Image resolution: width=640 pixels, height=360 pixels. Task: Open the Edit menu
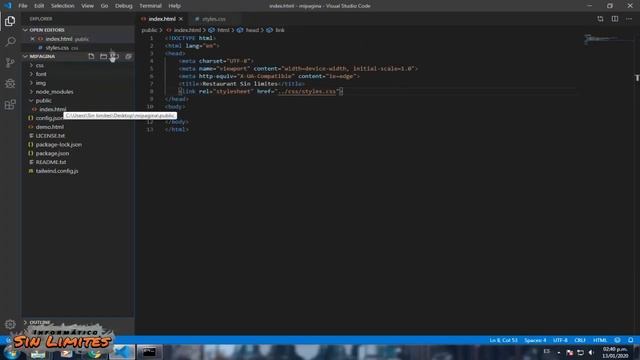tap(39, 6)
